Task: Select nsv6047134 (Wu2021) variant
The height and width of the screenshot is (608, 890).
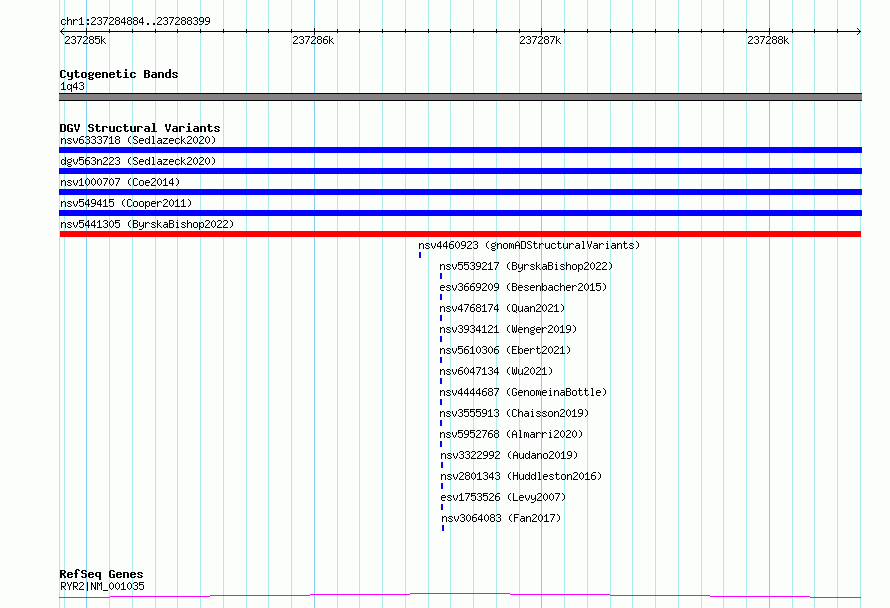Action: [x=496, y=371]
